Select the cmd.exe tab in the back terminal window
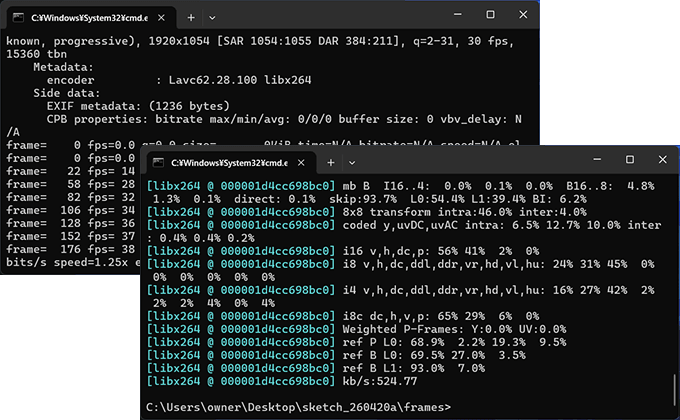680x420 pixels. [91, 18]
